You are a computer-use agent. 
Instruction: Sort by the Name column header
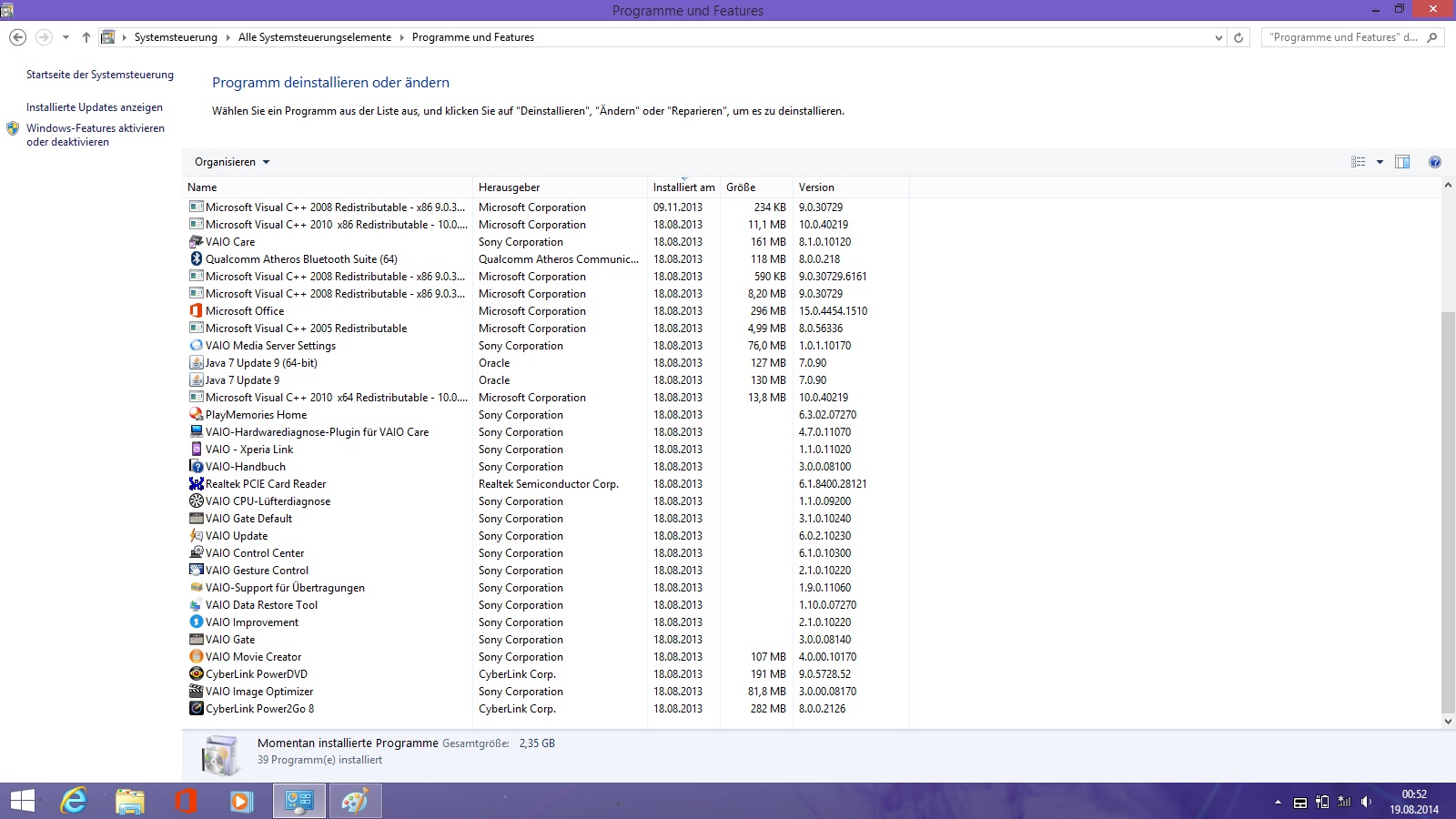(327, 187)
